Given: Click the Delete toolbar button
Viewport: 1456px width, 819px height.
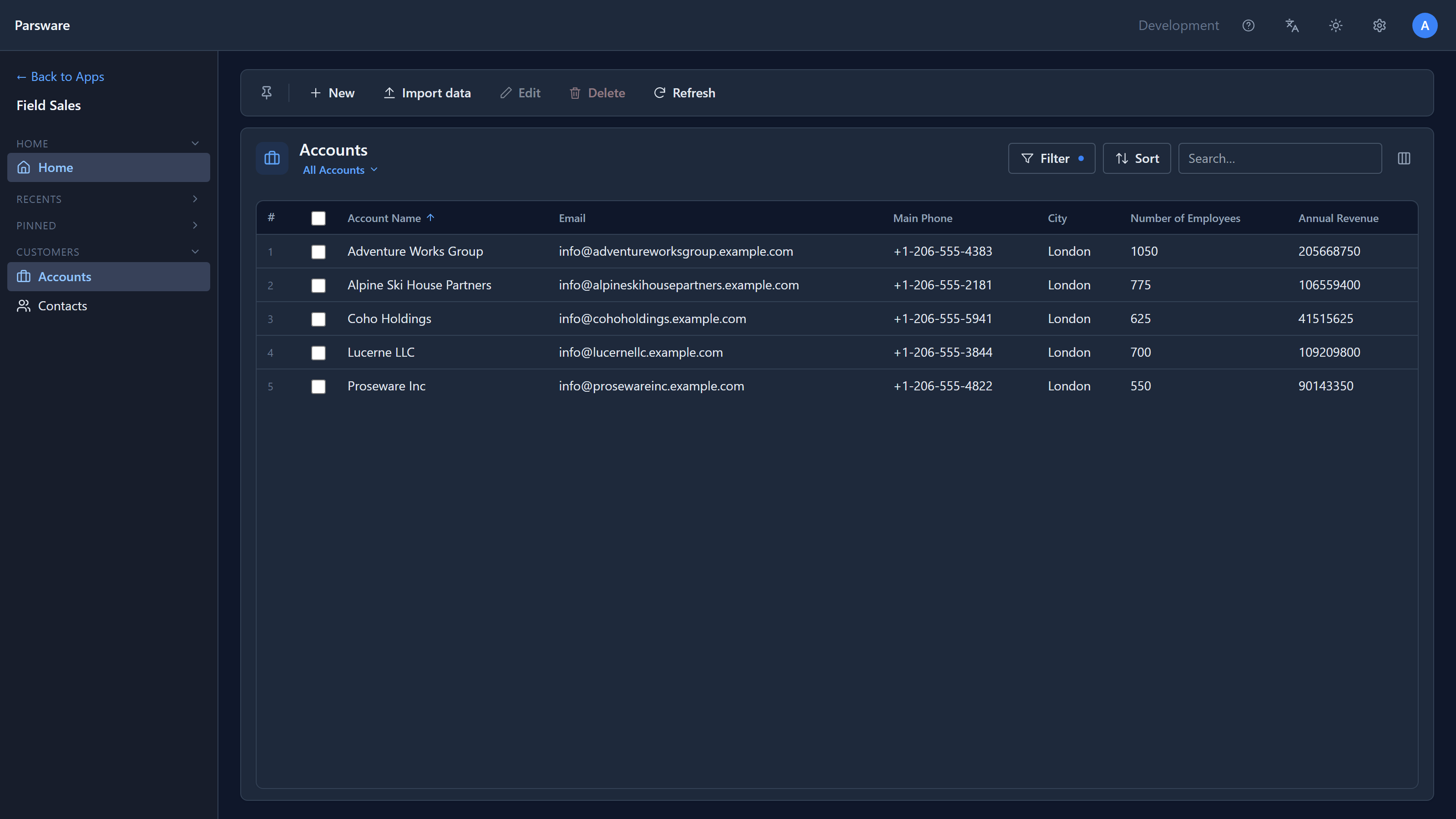Looking at the screenshot, I should 597,93.
